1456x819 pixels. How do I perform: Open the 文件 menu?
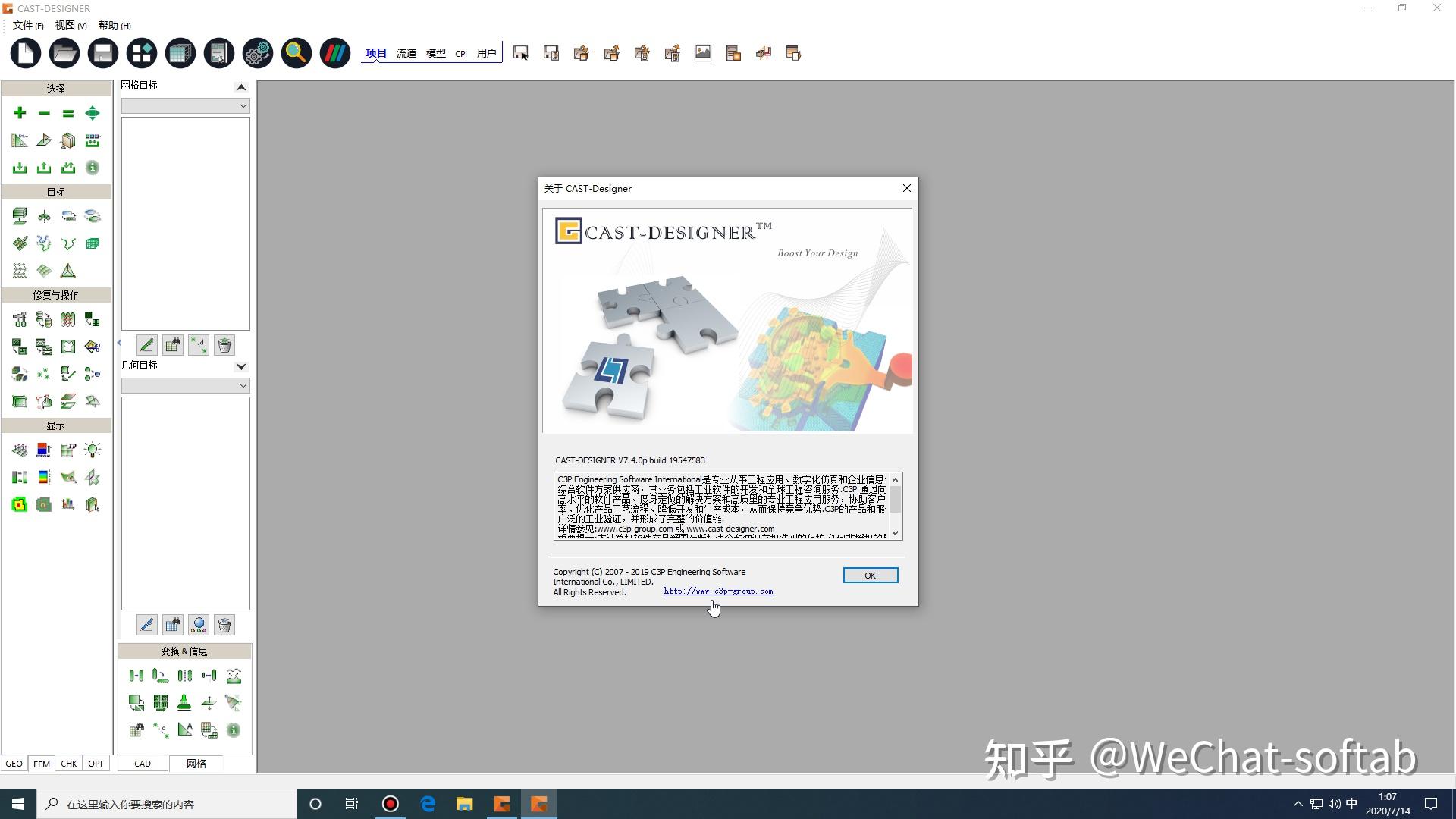27,25
